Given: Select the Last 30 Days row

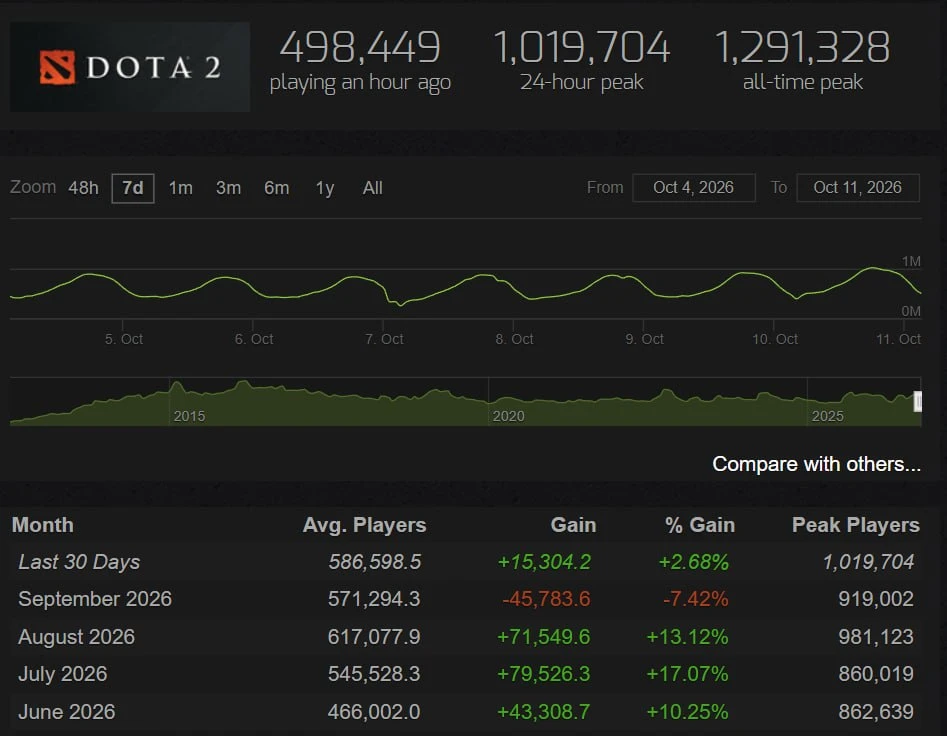Looking at the screenshot, I should point(466,562).
